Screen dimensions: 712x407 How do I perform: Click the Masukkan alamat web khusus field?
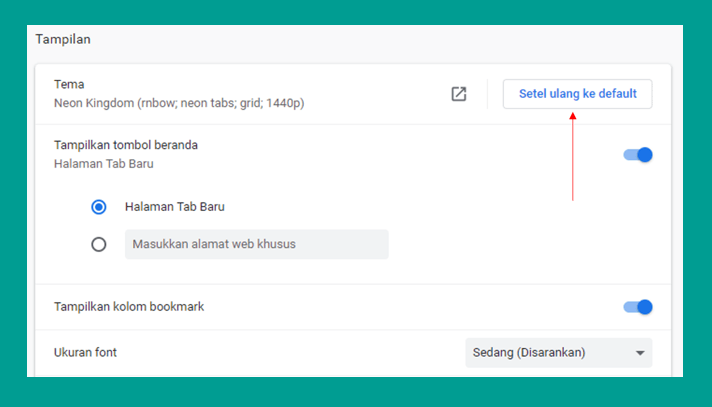coord(257,244)
